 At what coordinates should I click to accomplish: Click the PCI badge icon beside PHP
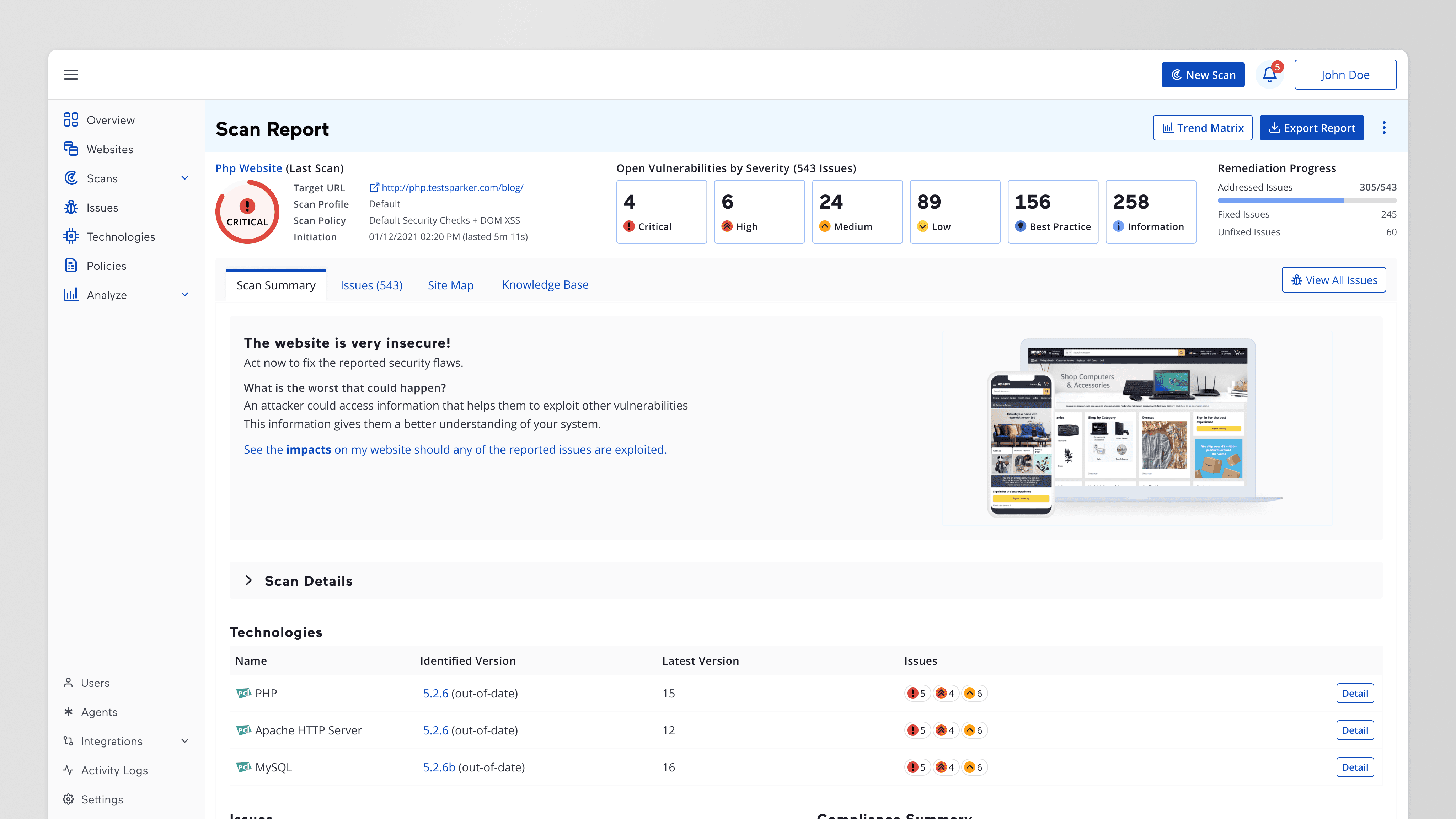pos(243,693)
